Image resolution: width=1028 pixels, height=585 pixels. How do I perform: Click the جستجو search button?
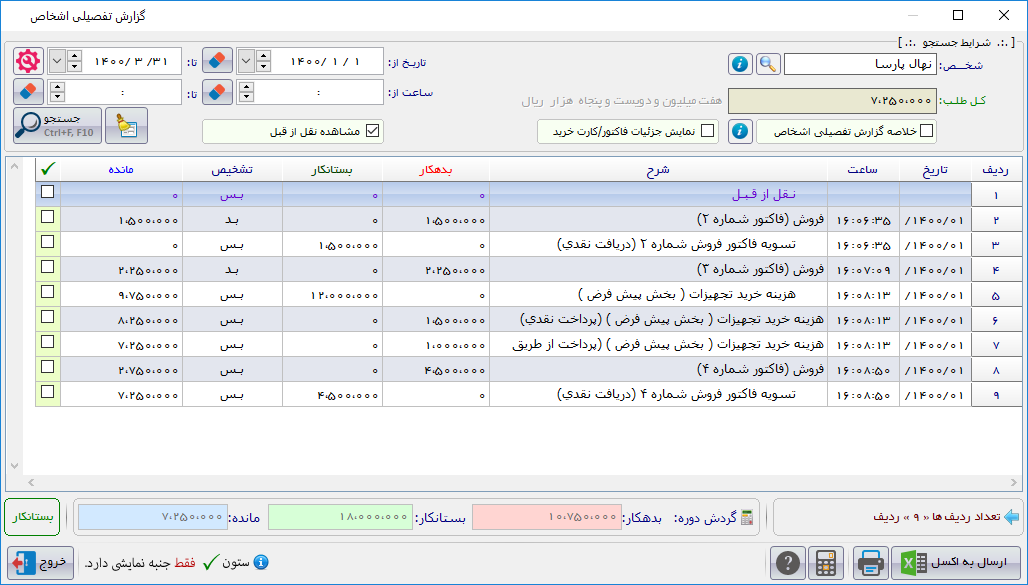tap(58, 125)
